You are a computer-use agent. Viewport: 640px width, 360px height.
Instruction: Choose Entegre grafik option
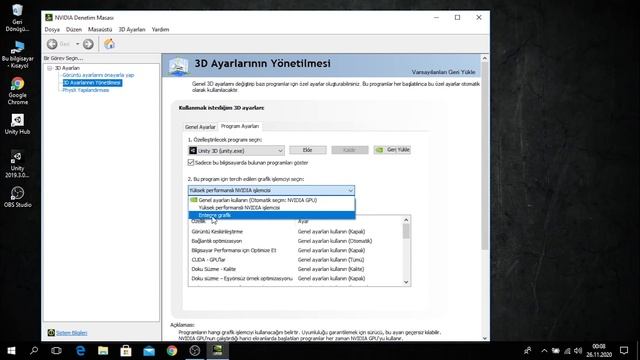coord(271,215)
